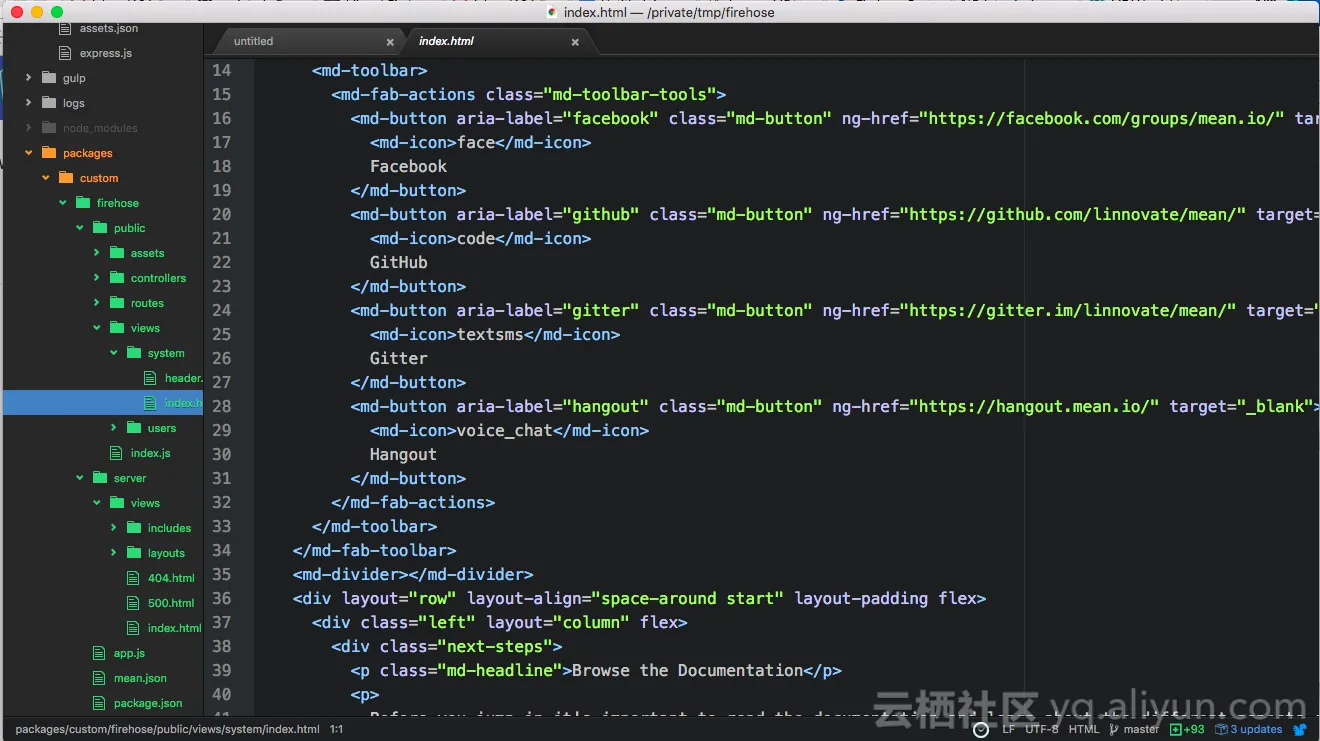Image resolution: width=1320 pixels, height=741 pixels.
Task: Select the highlighted index file in system folder
Action: tap(102, 403)
